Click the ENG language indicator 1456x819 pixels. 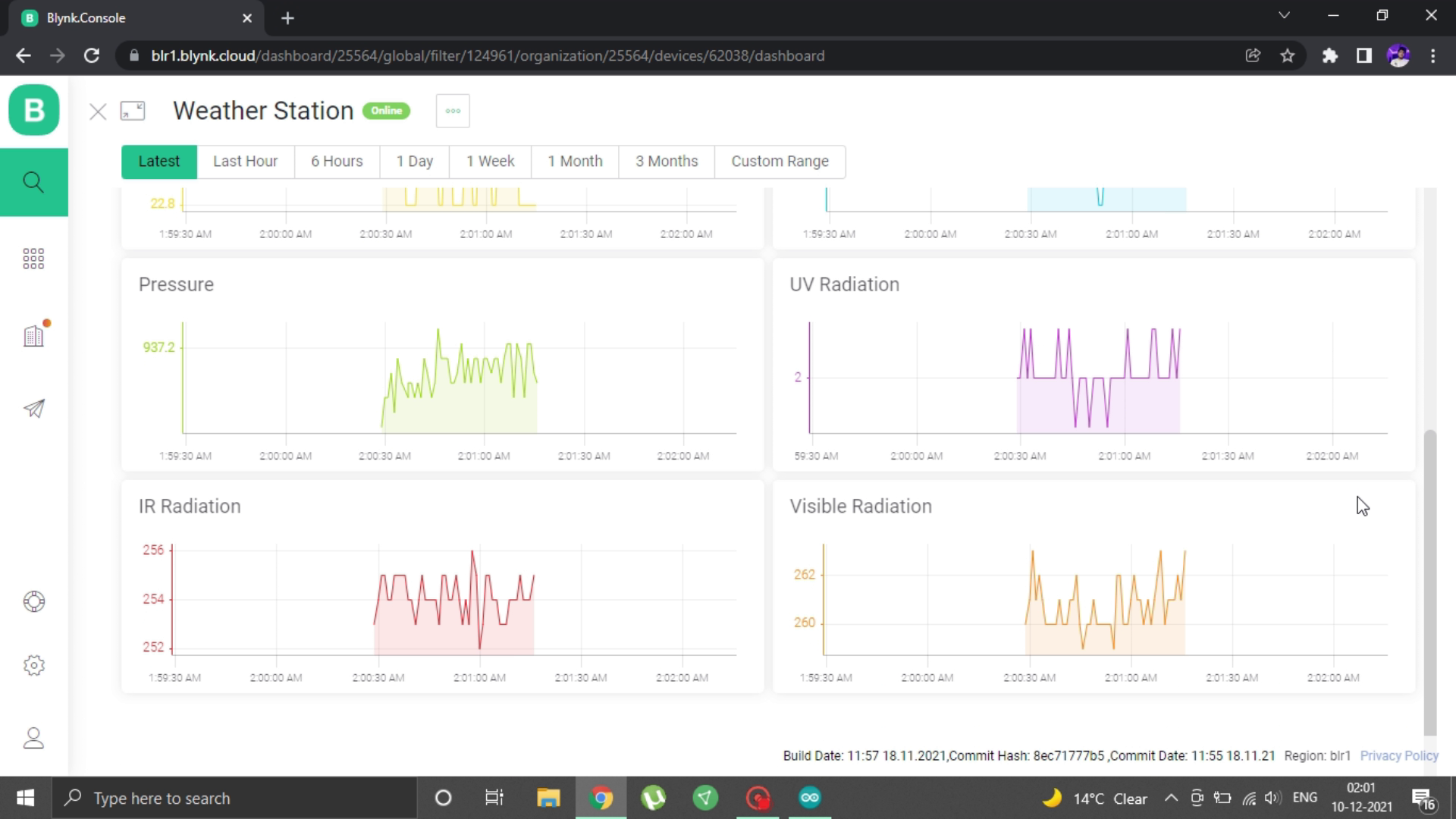pyautogui.click(x=1304, y=798)
